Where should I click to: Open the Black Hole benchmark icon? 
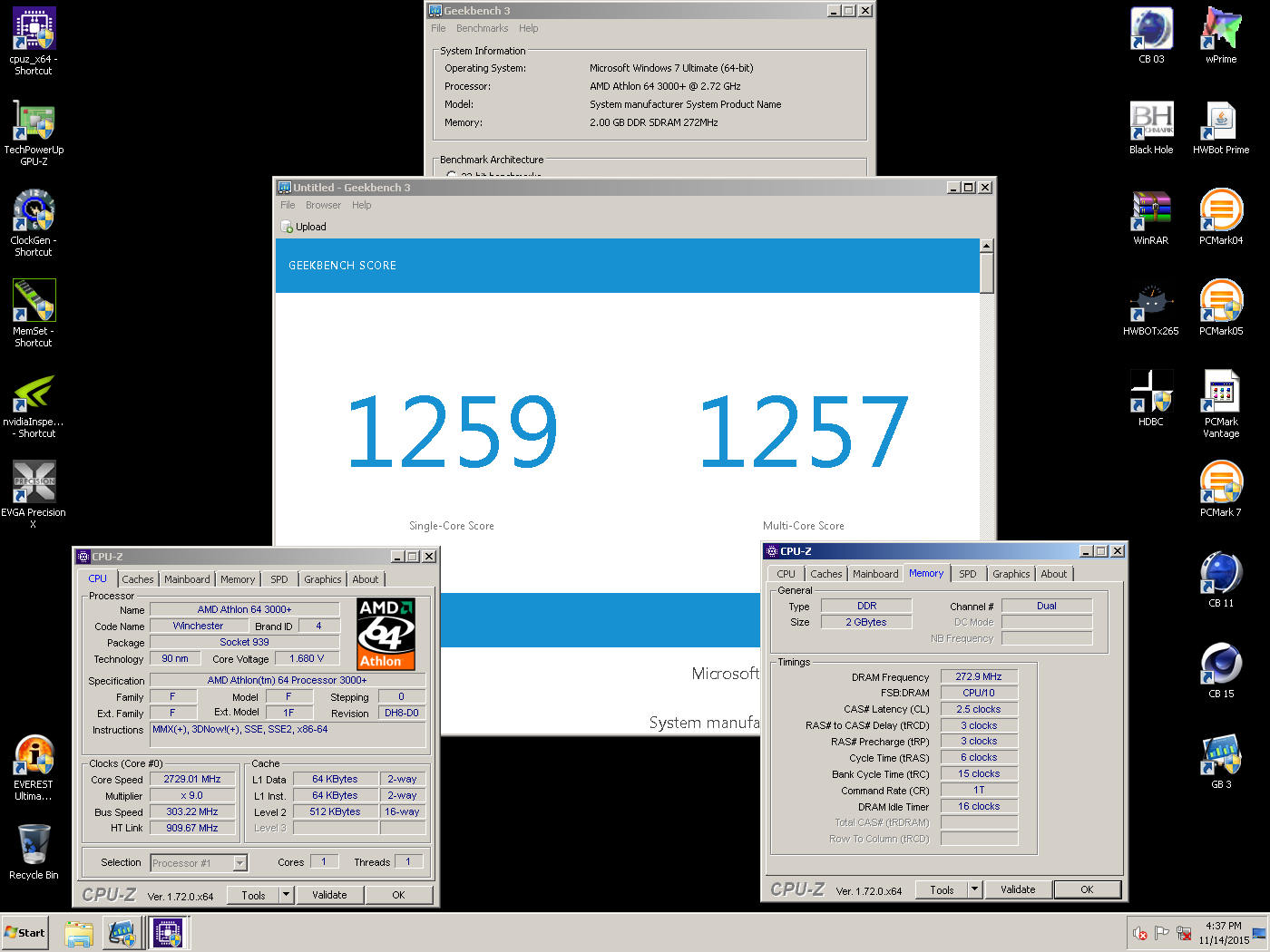click(x=1151, y=127)
